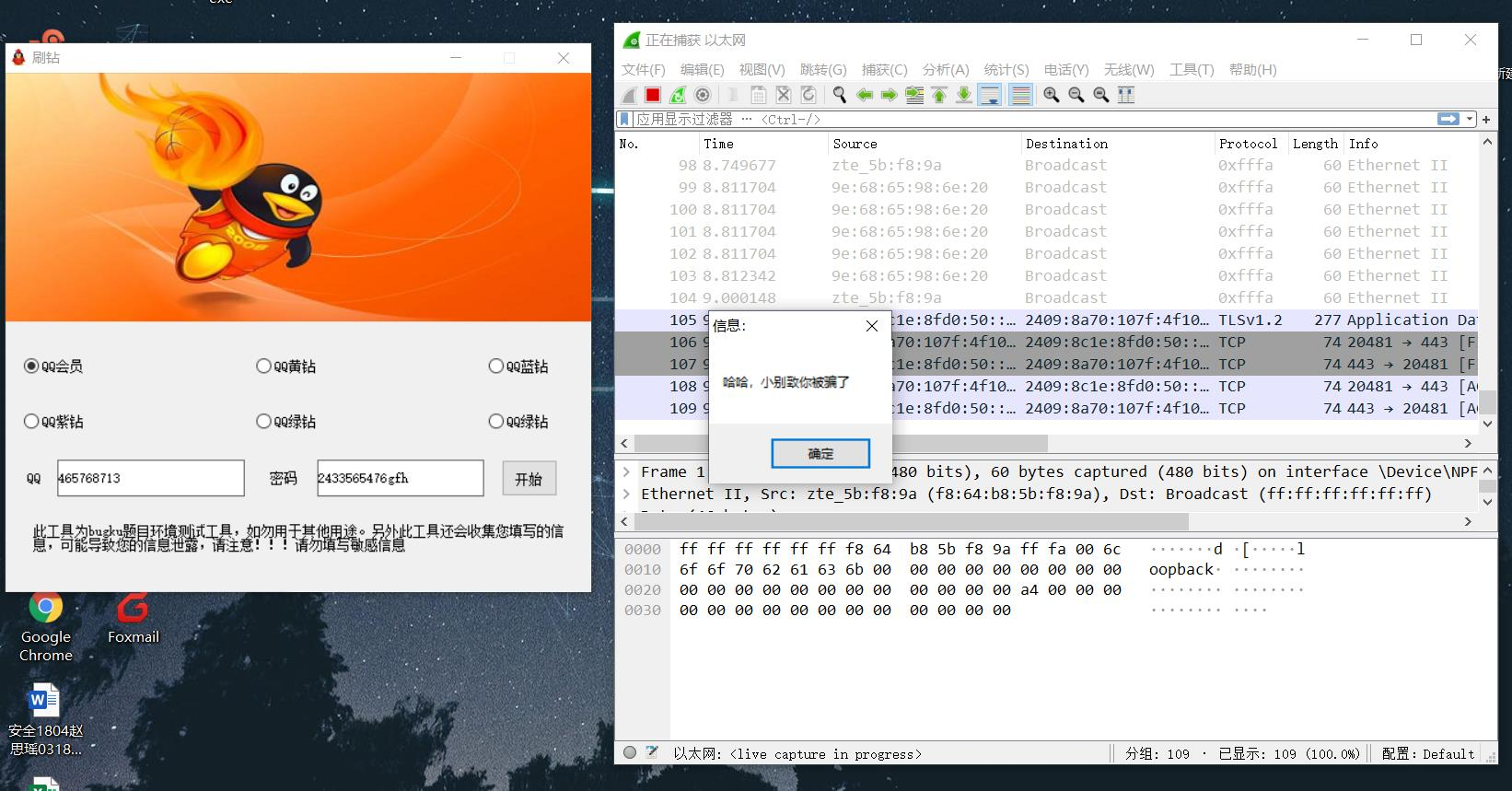
Task: Click 确定 button in the 信息 dialog
Action: pyautogui.click(x=820, y=453)
